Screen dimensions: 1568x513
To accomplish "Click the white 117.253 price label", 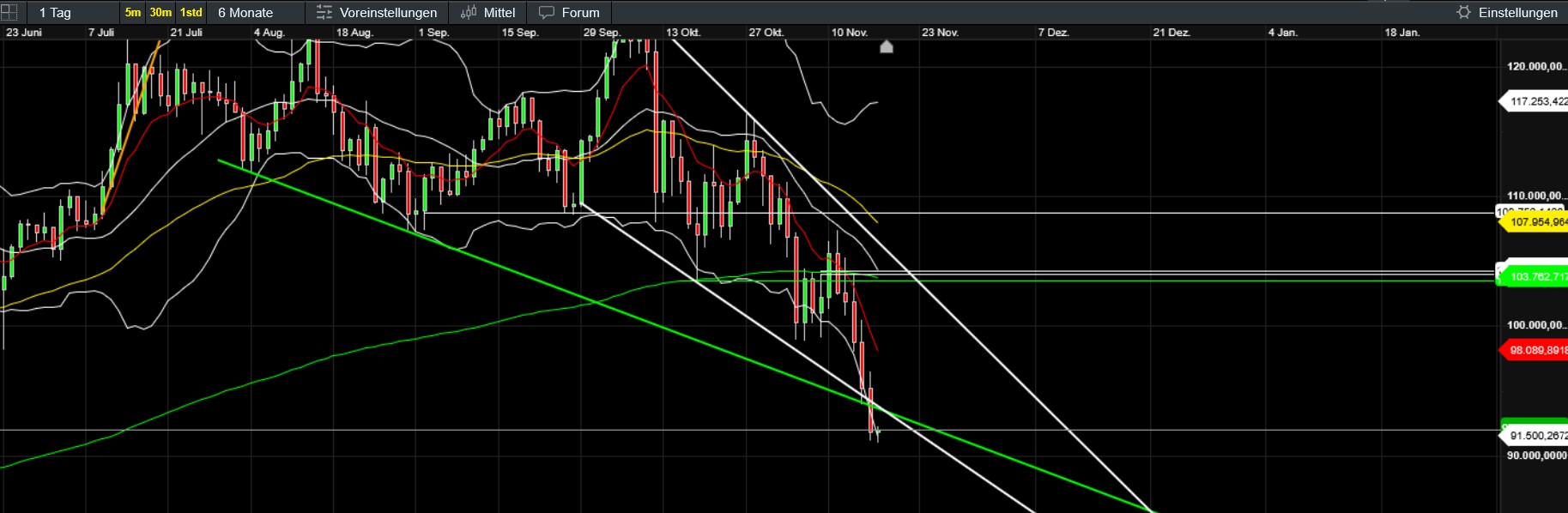I will pos(1535,101).
